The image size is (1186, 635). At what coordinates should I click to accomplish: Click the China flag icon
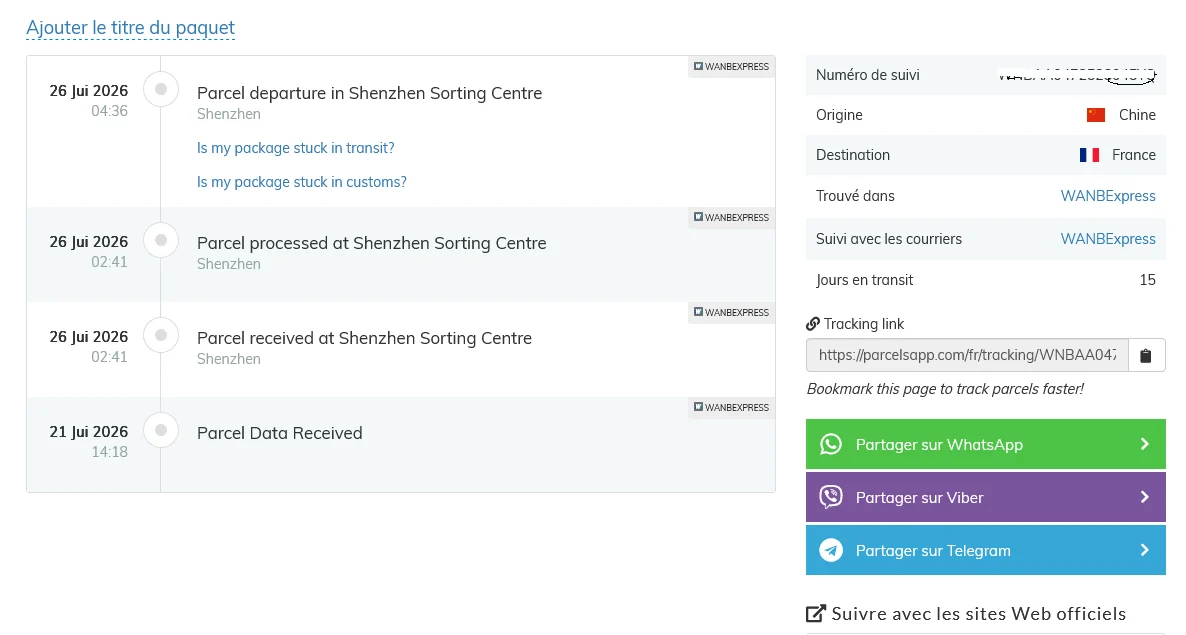(1095, 115)
